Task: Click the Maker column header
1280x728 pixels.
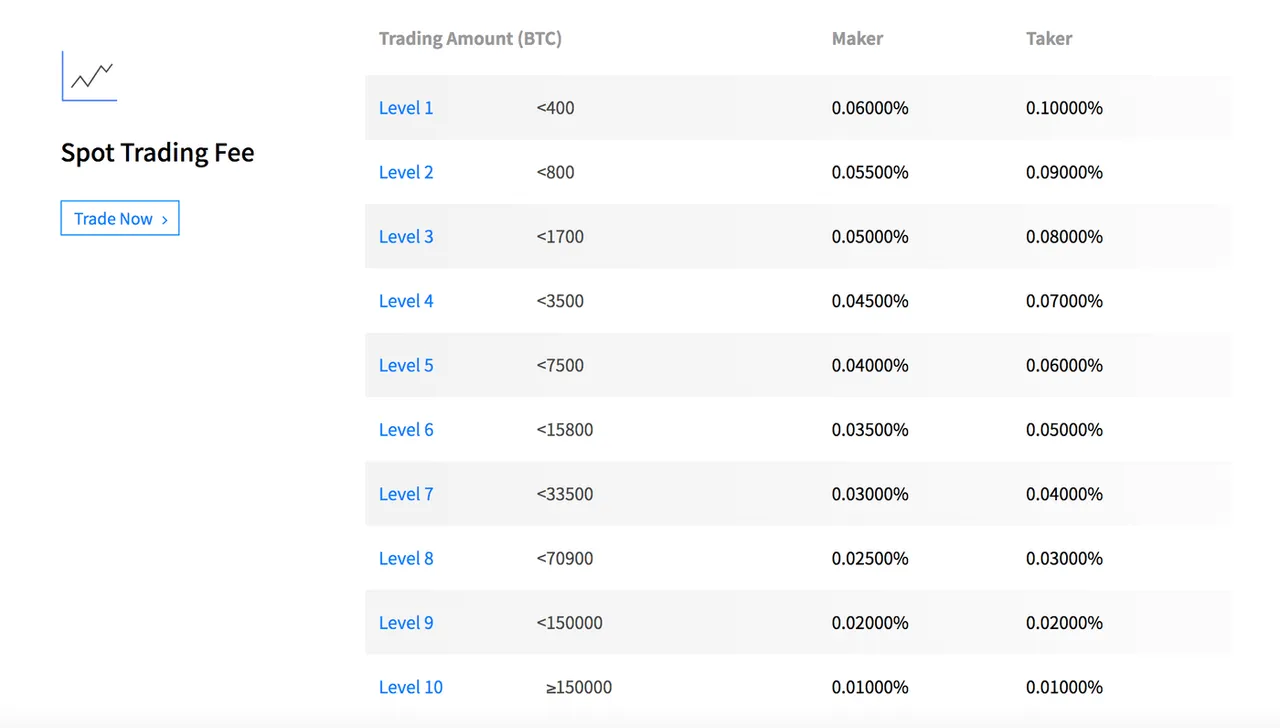Action: point(857,39)
